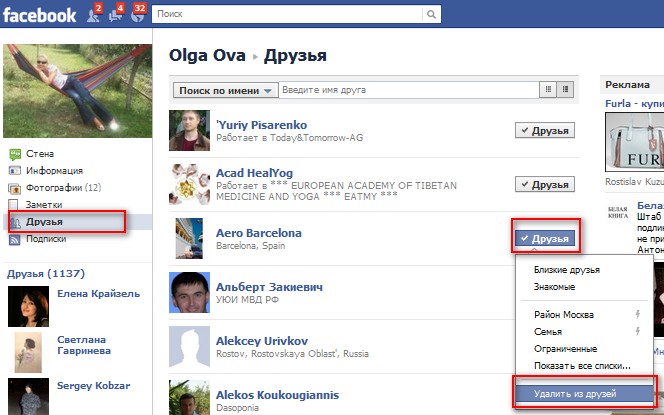
Task: Open Acad HealYog profile
Action: pos(255,173)
